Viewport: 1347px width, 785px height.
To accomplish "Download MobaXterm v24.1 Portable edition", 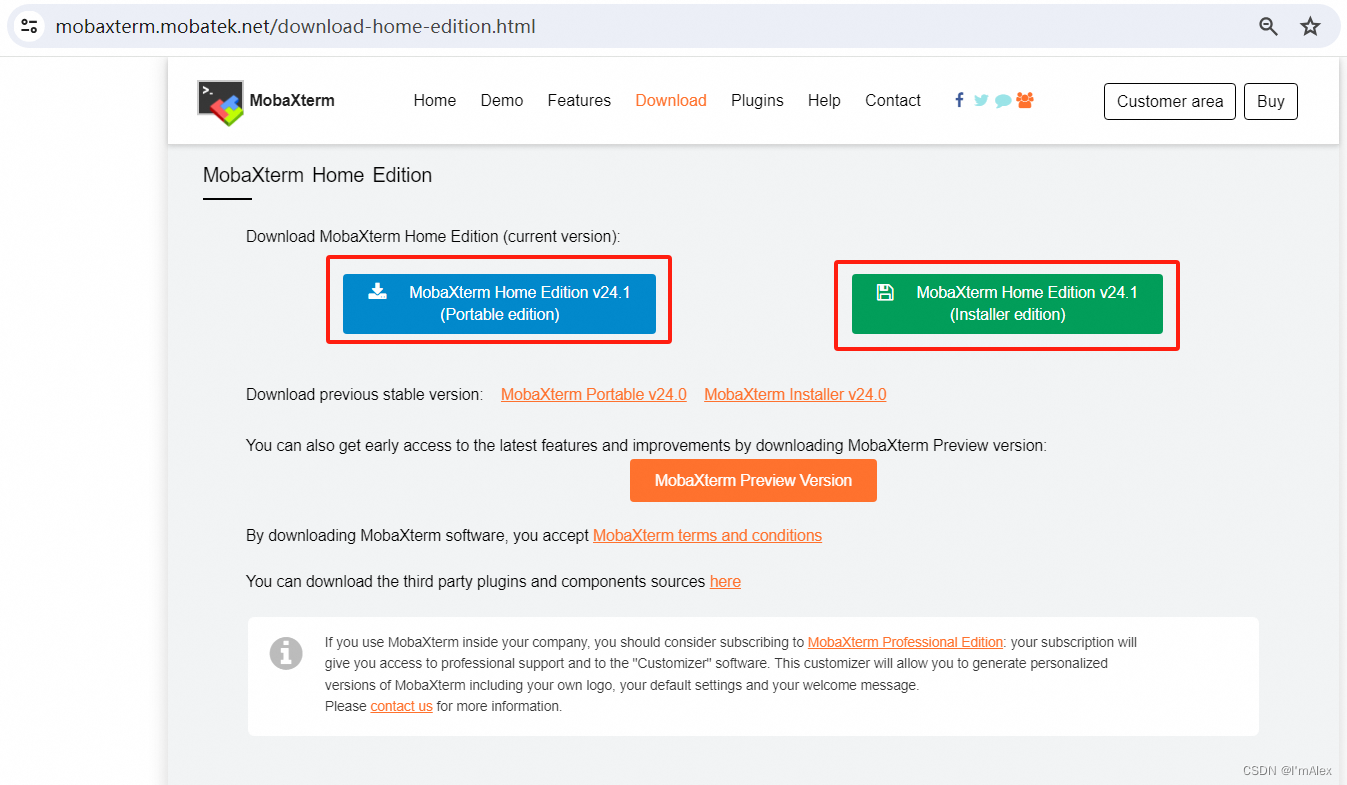I will pyautogui.click(x=499, y=303).
